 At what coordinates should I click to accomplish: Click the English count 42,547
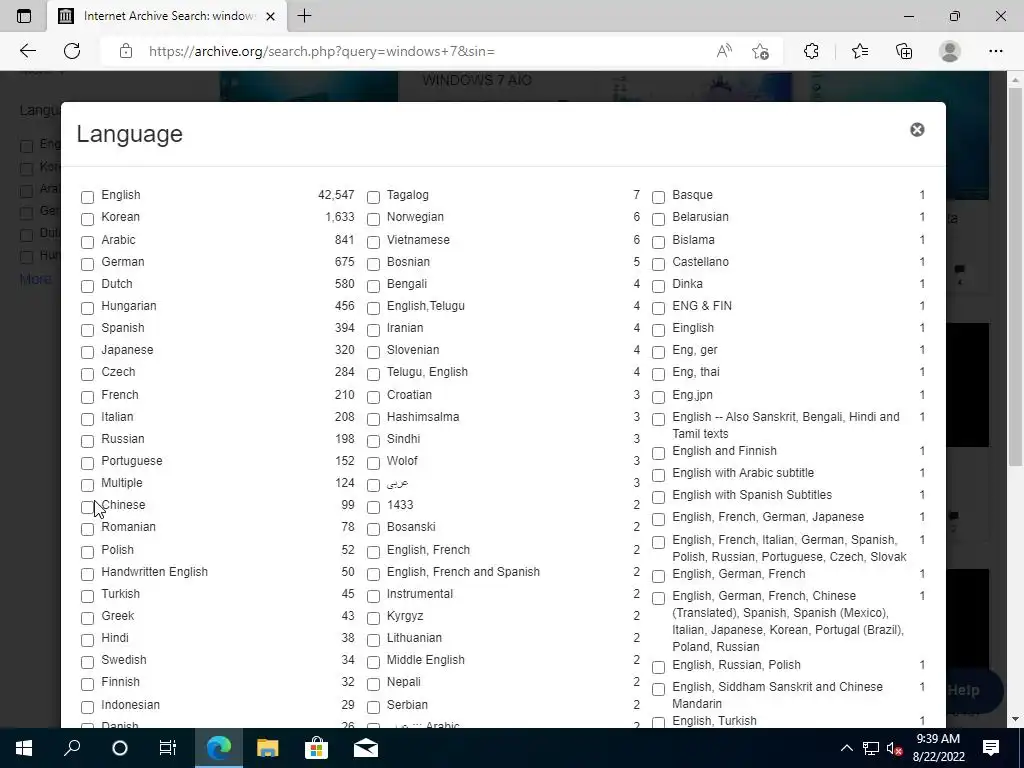[336, 195]
